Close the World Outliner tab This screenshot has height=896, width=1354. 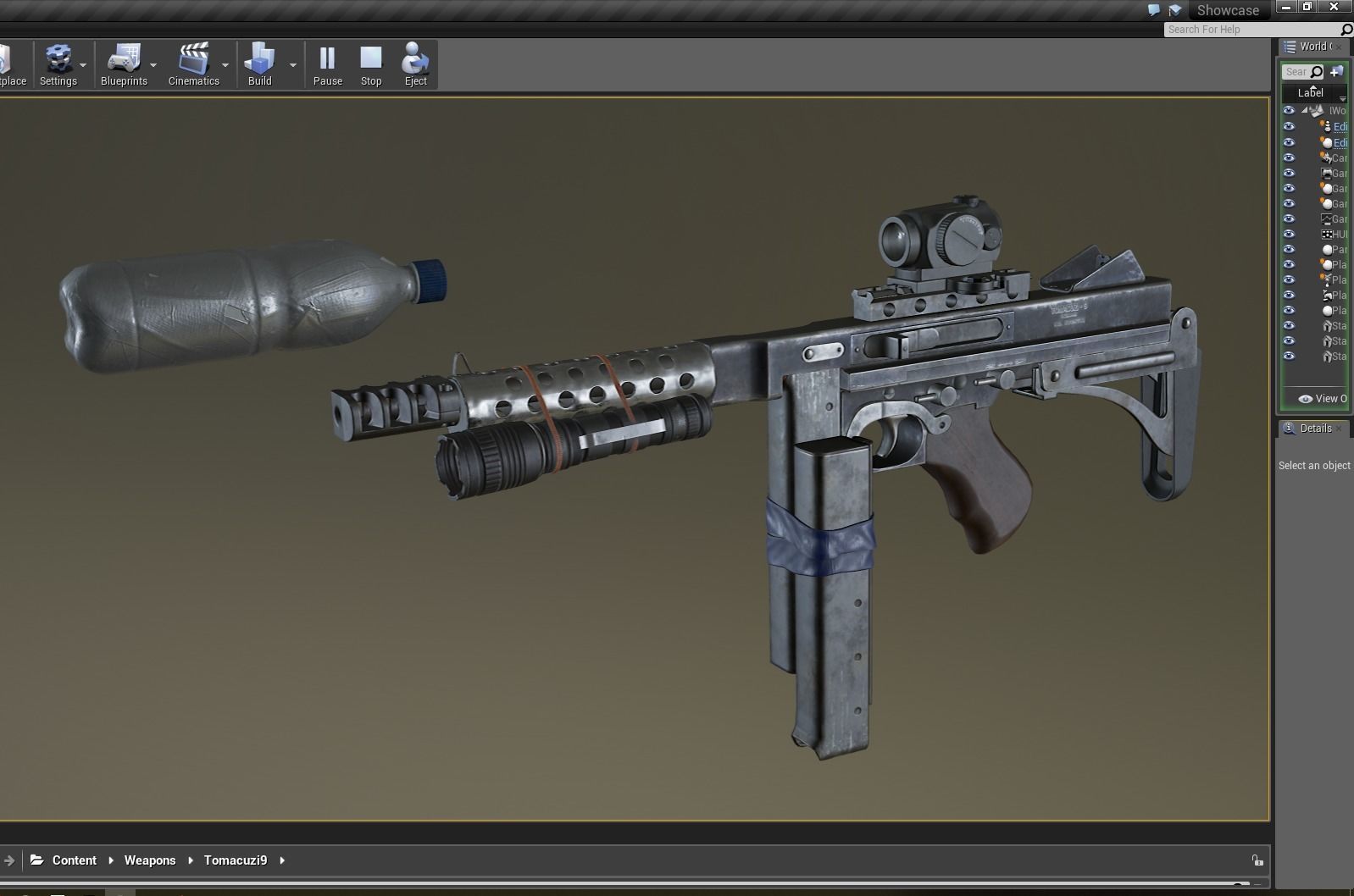coord(1340,47)
